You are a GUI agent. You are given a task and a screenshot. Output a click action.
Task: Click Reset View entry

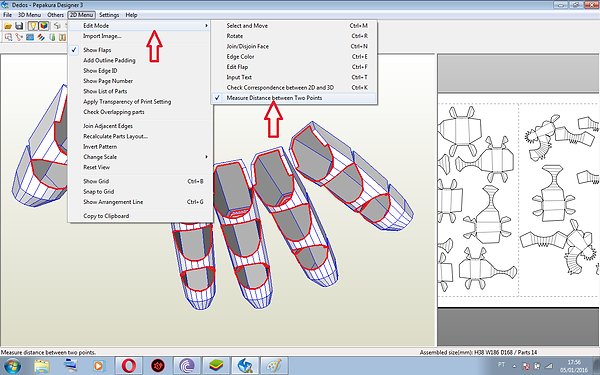140,167
